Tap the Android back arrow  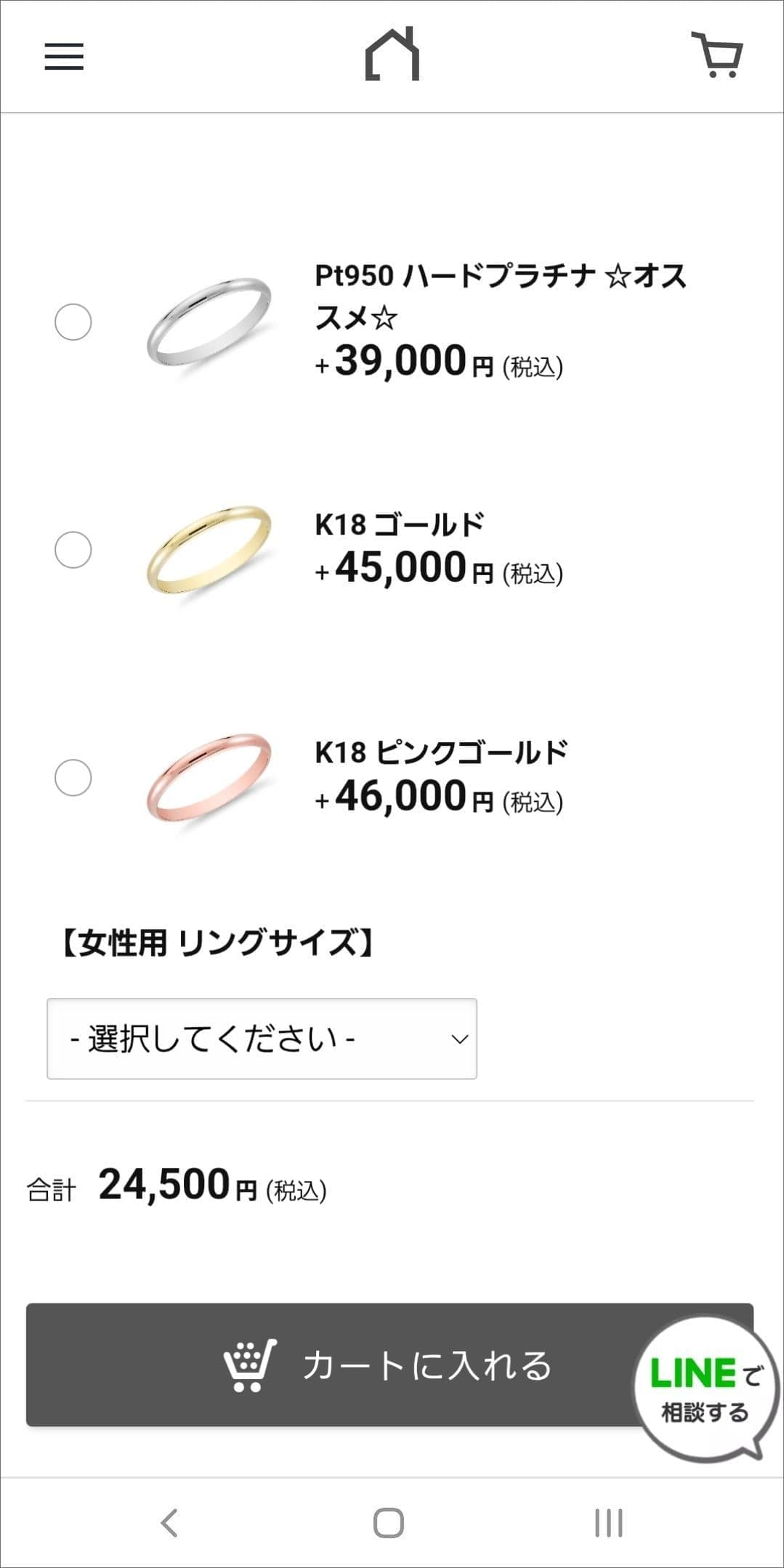169,1523
